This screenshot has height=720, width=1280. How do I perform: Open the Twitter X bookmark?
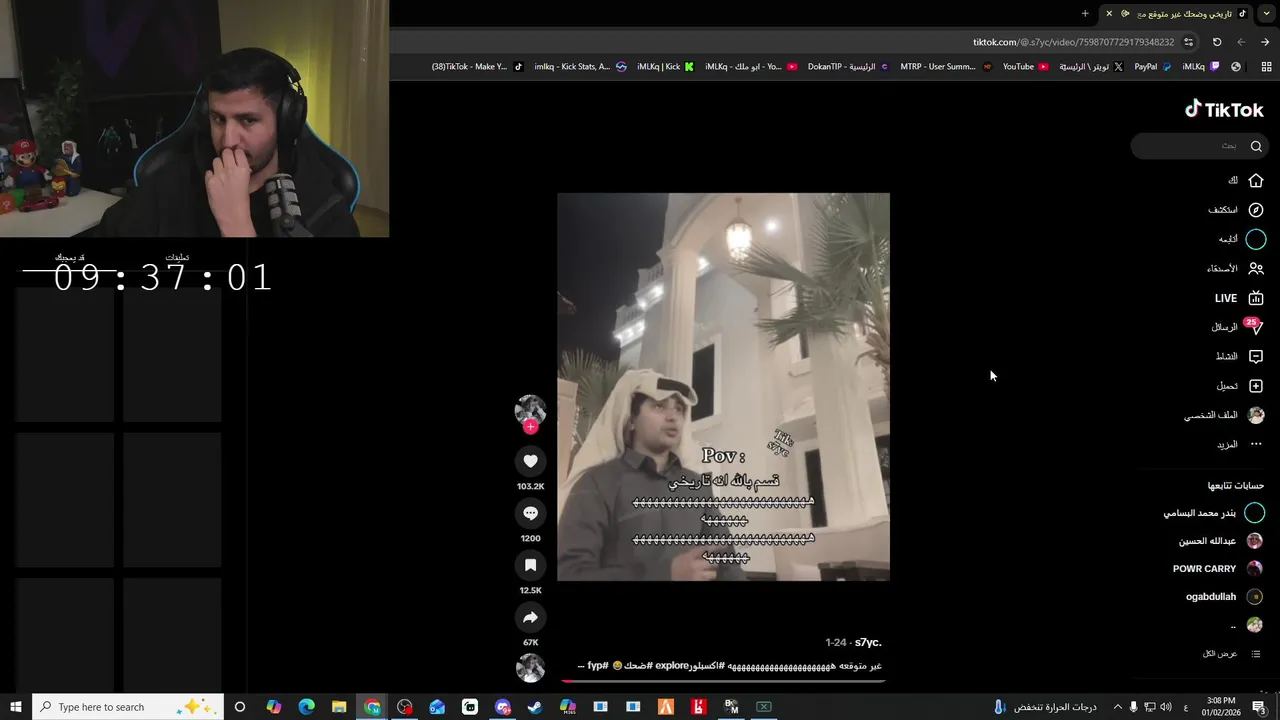[1091, 67]
